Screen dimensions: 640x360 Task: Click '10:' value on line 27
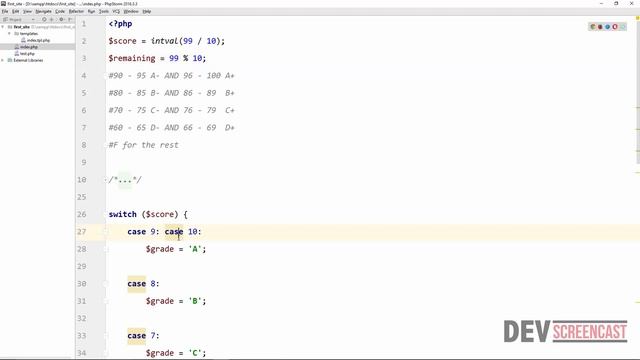195,231
